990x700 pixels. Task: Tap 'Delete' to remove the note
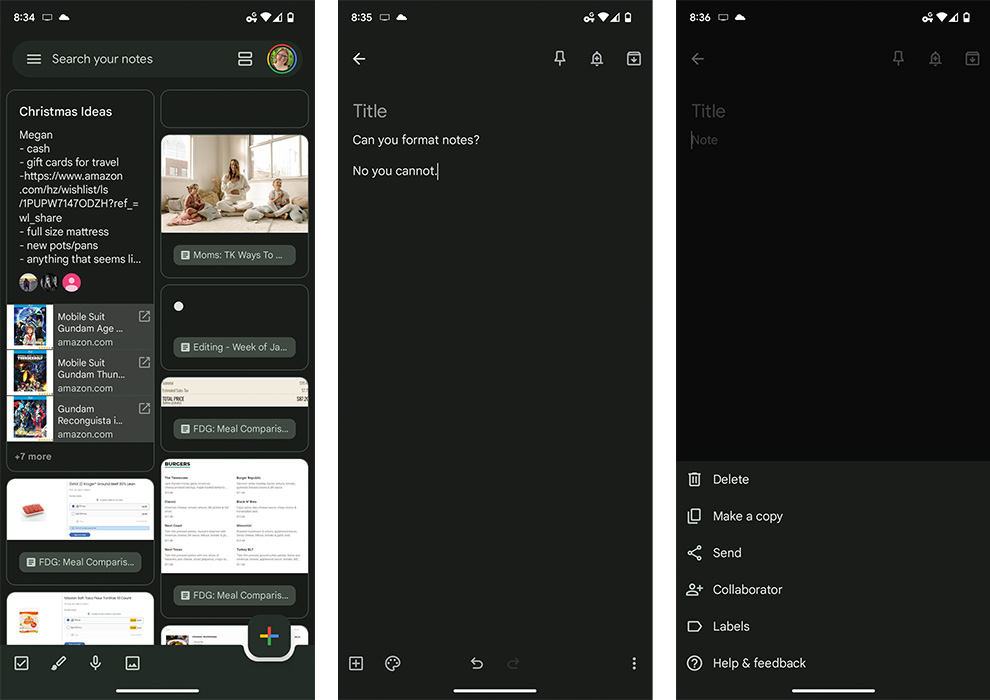point(728,479)
